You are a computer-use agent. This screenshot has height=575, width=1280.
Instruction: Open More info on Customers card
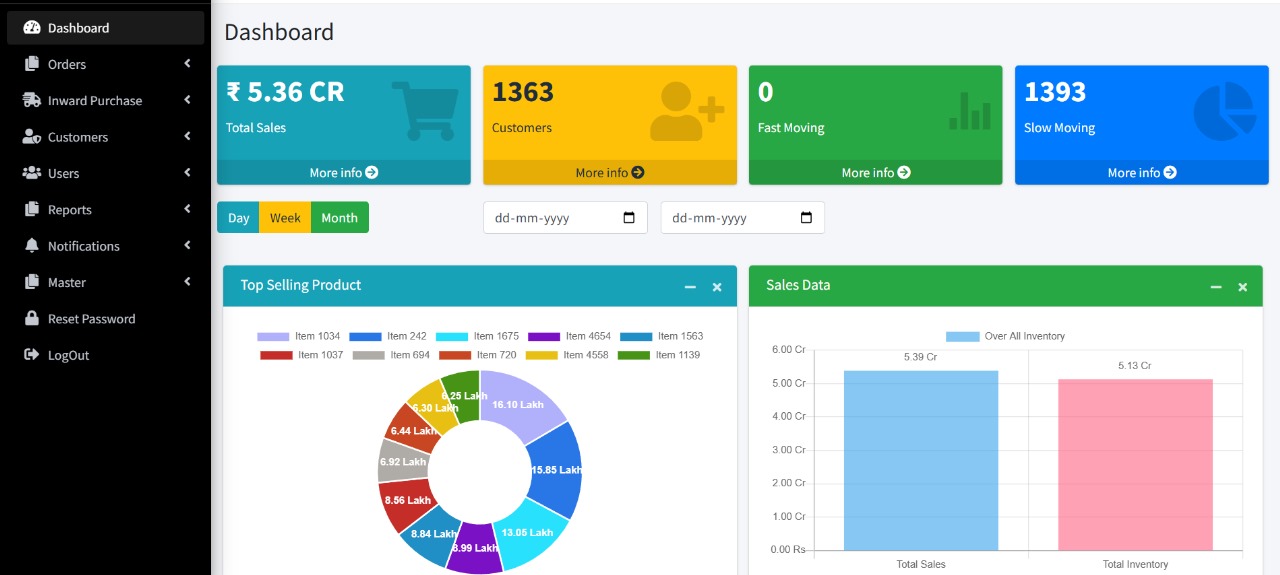tap(610, 173)
